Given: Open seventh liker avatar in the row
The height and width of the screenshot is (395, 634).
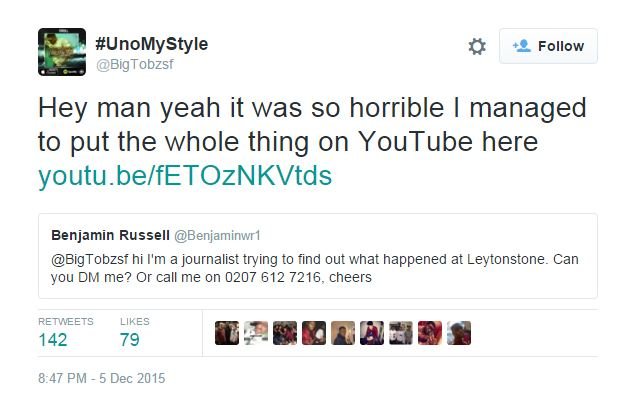Looking at the screenshot, I should pyautogui.click(x=401, y=333).
